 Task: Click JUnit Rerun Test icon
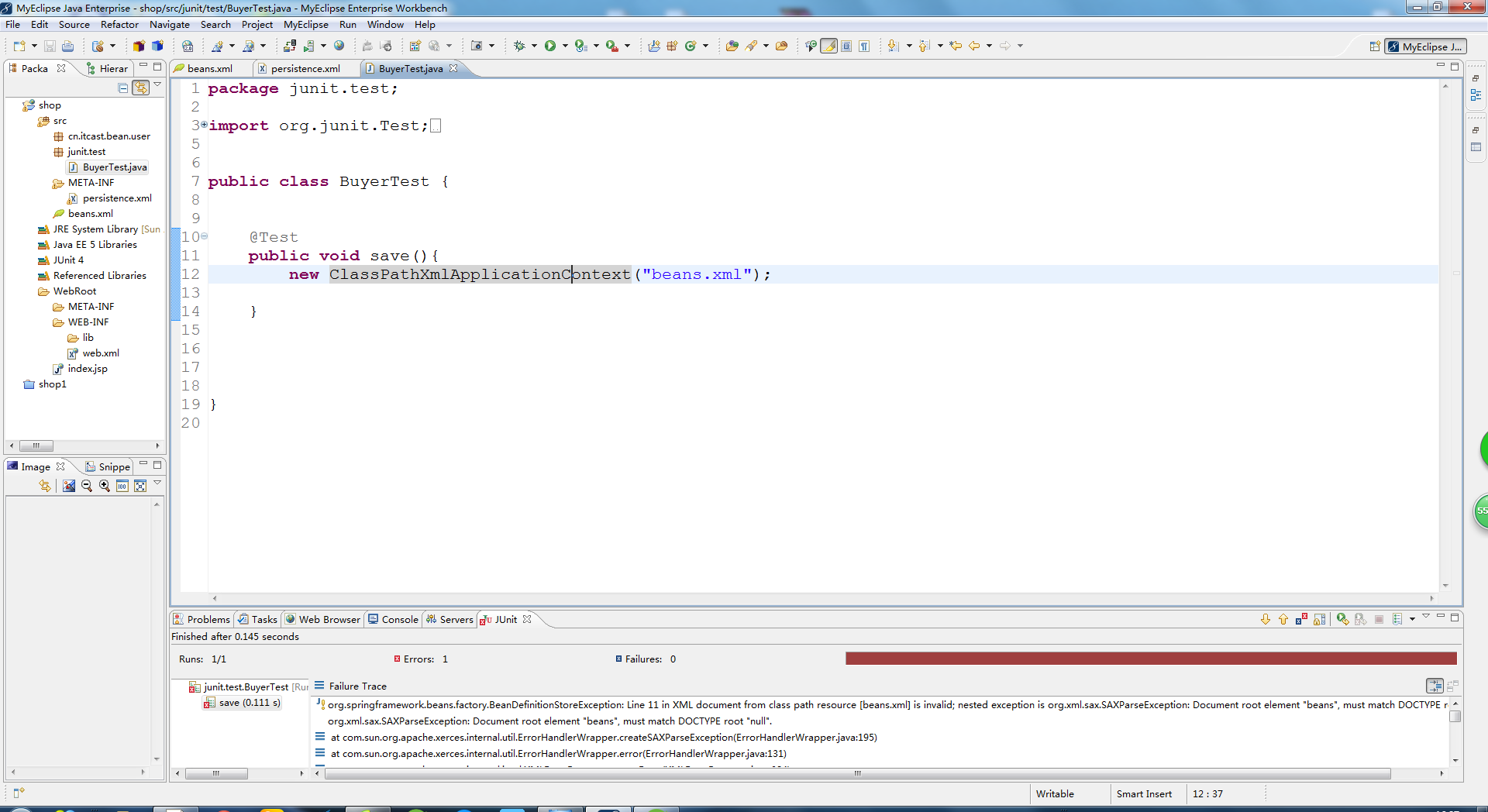coord(1343,619)
